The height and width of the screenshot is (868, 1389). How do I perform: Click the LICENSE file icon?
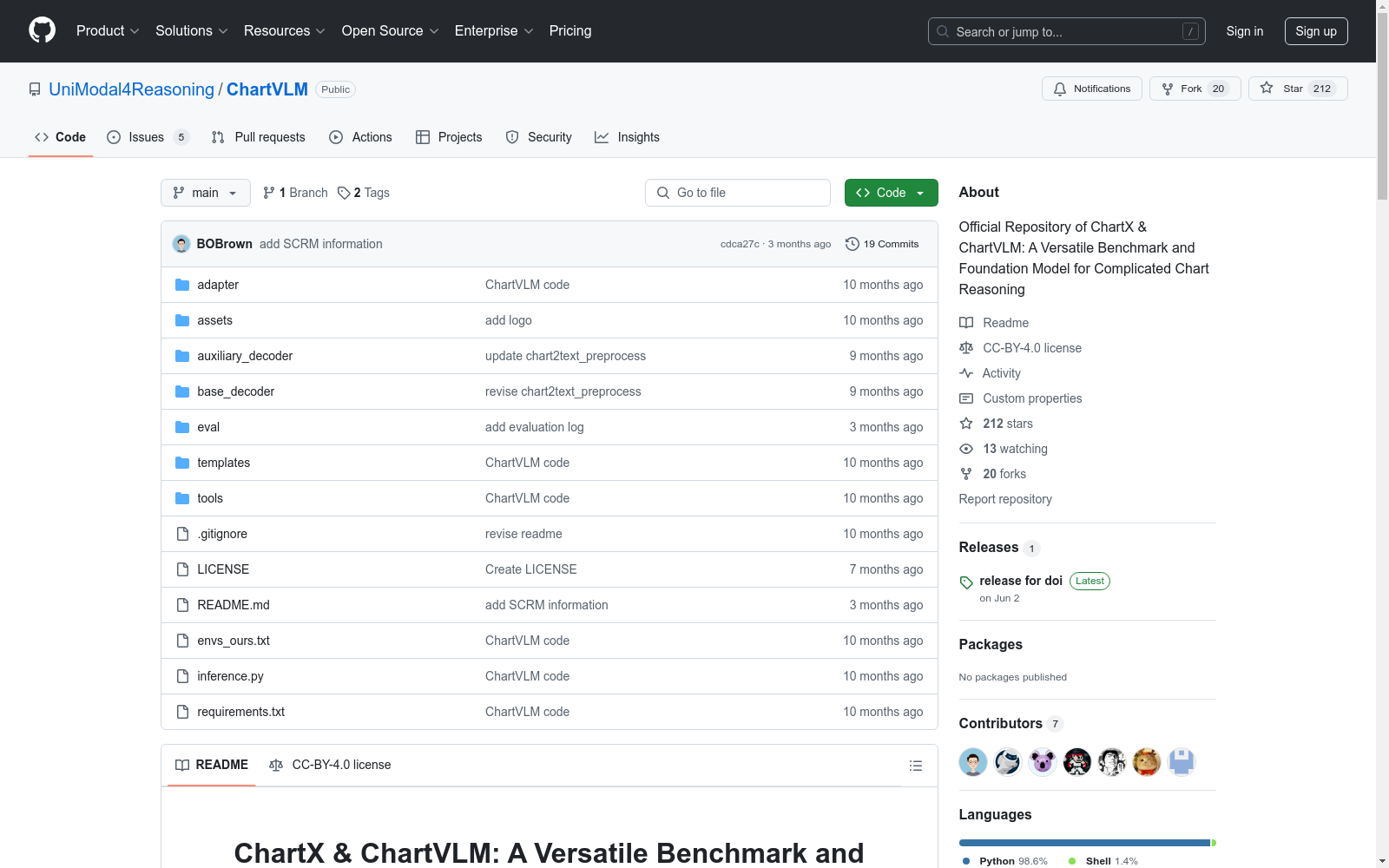tap(182, 569)
